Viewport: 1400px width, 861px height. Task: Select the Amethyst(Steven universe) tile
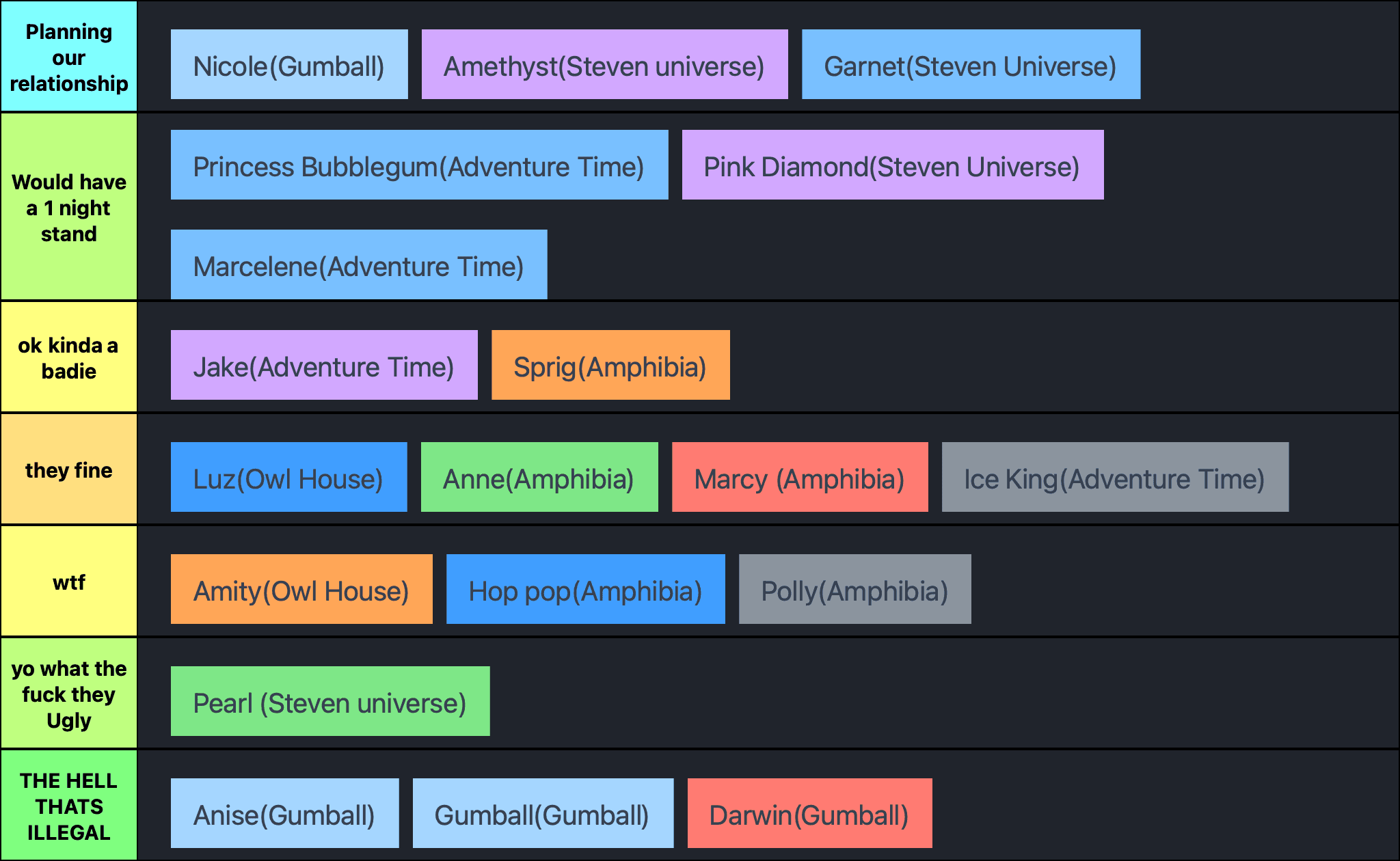[x=604, y=64]
